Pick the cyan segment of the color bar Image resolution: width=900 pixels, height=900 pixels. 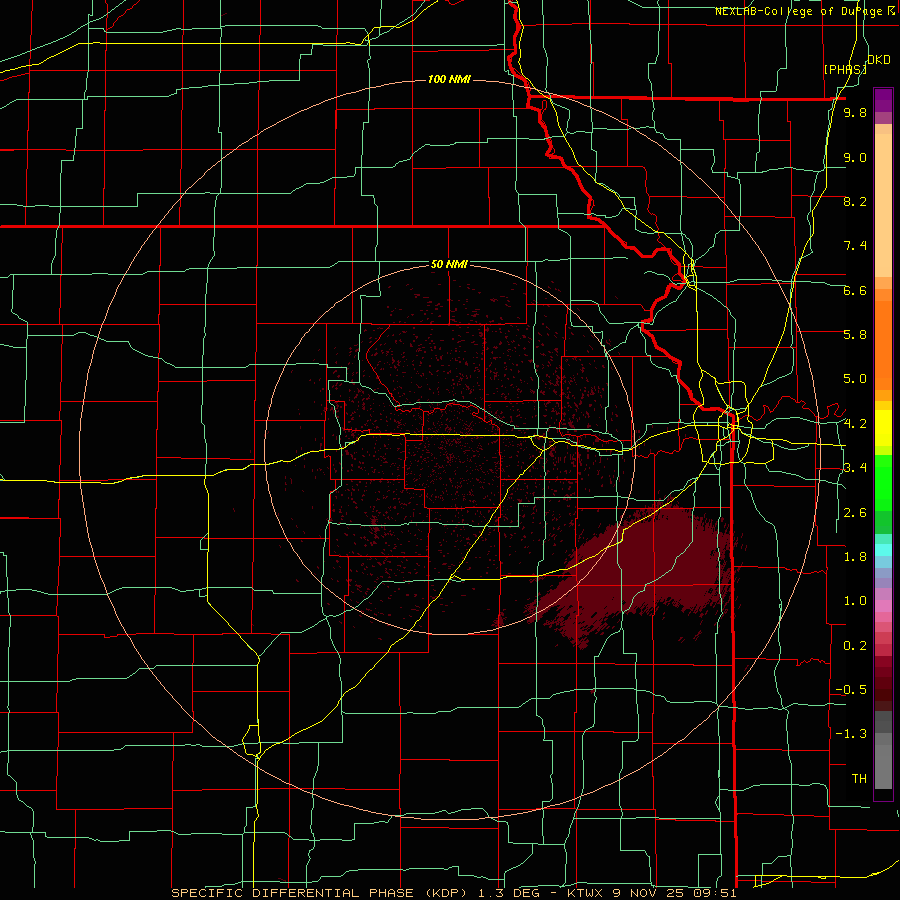(883, 550)
